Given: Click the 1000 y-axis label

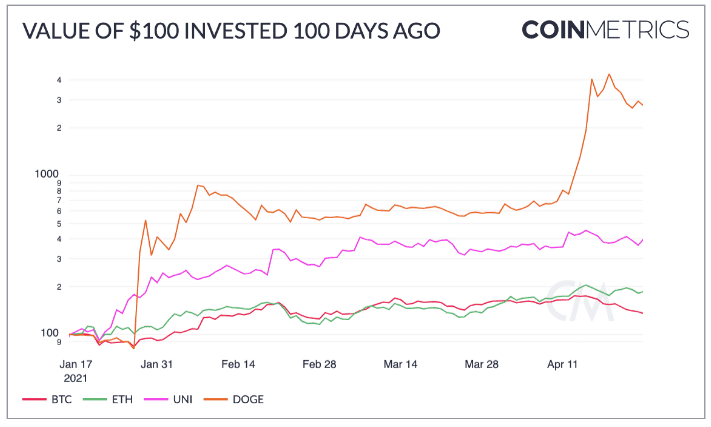Looking at the screenshot, I should coord(47,174).
